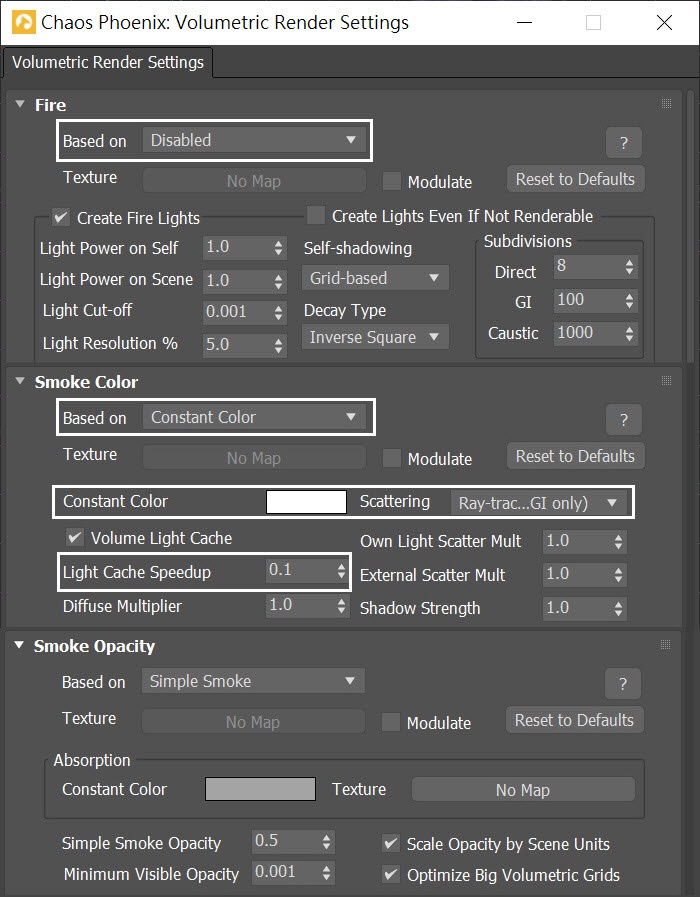700x897 pixels.
Task: Pick the white Smoke Constant Color swatch
Action: pos(306,502)
